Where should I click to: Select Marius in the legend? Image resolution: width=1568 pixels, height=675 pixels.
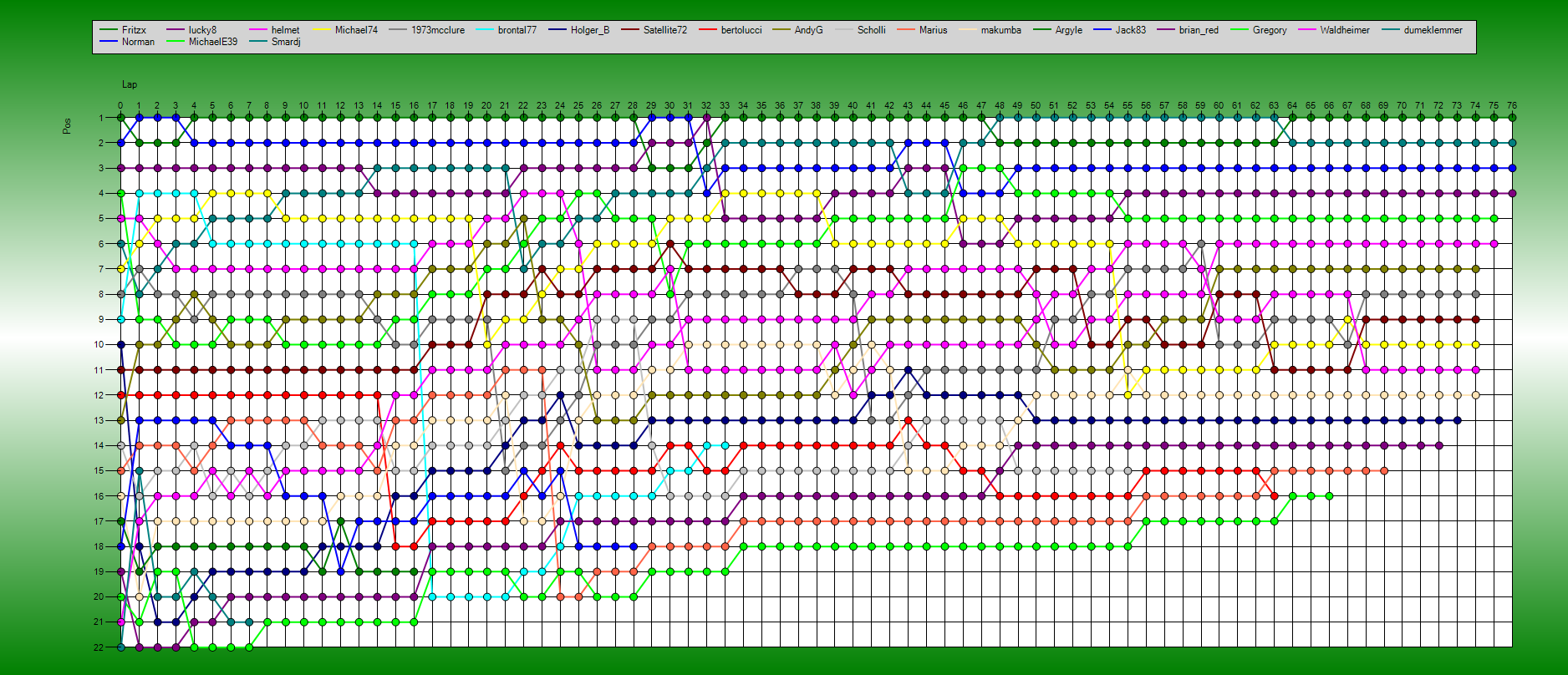click(x=933, y=30)
